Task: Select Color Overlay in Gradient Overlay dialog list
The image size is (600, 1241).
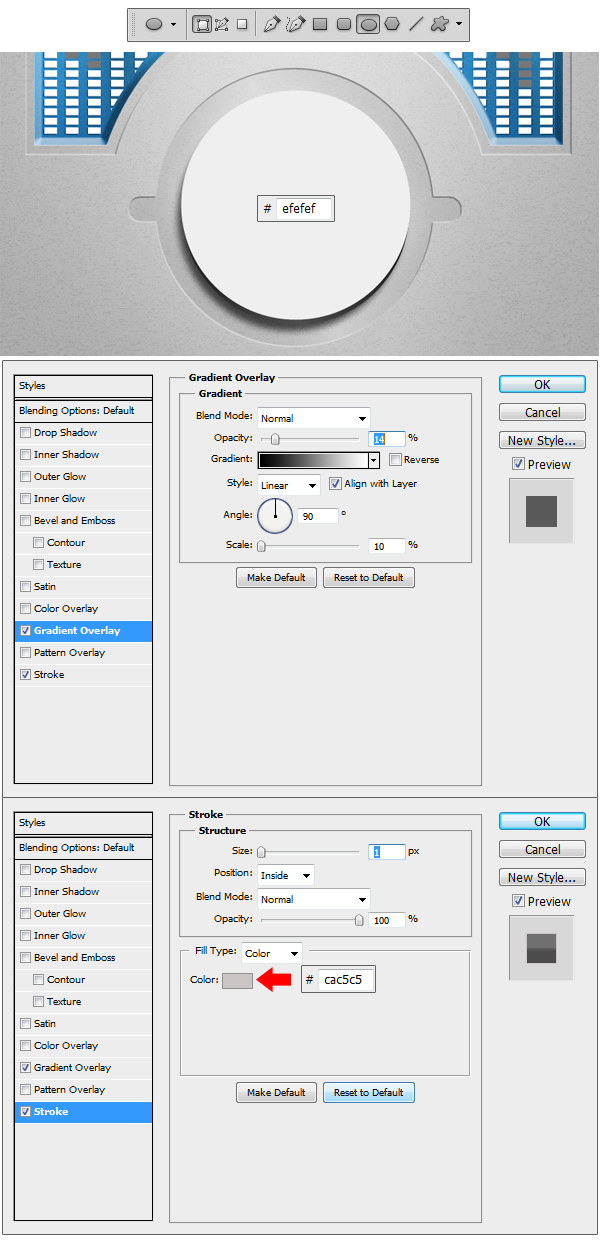Action: (x=66, y=609)
